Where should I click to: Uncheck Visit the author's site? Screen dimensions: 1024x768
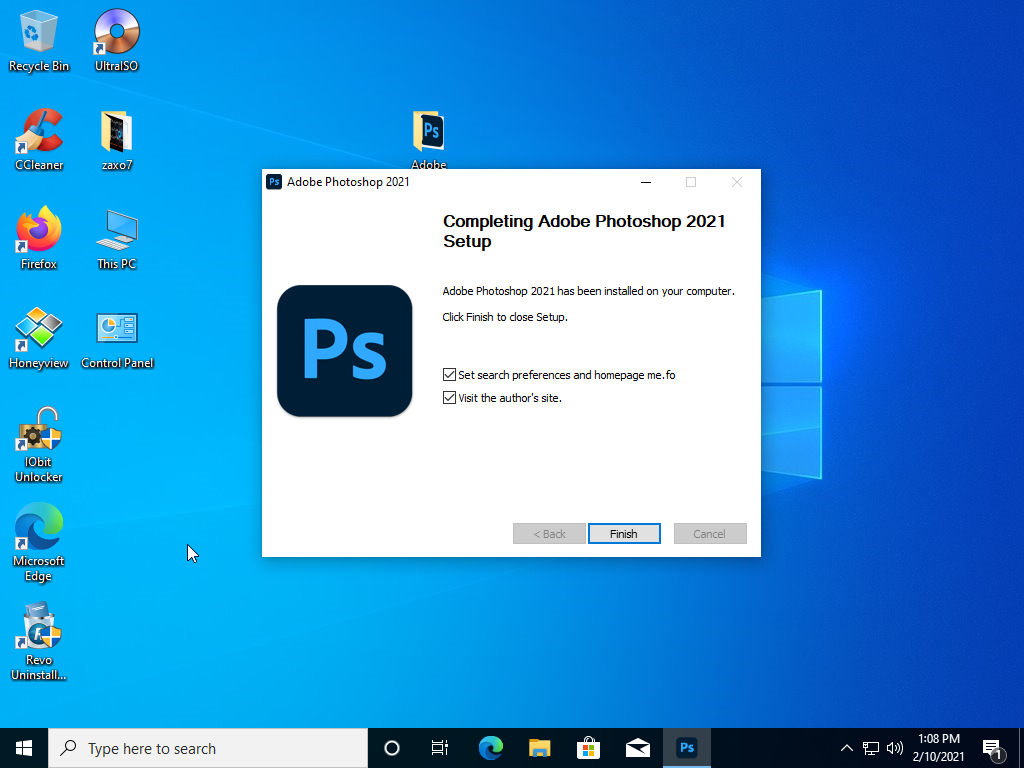point(449,398)
